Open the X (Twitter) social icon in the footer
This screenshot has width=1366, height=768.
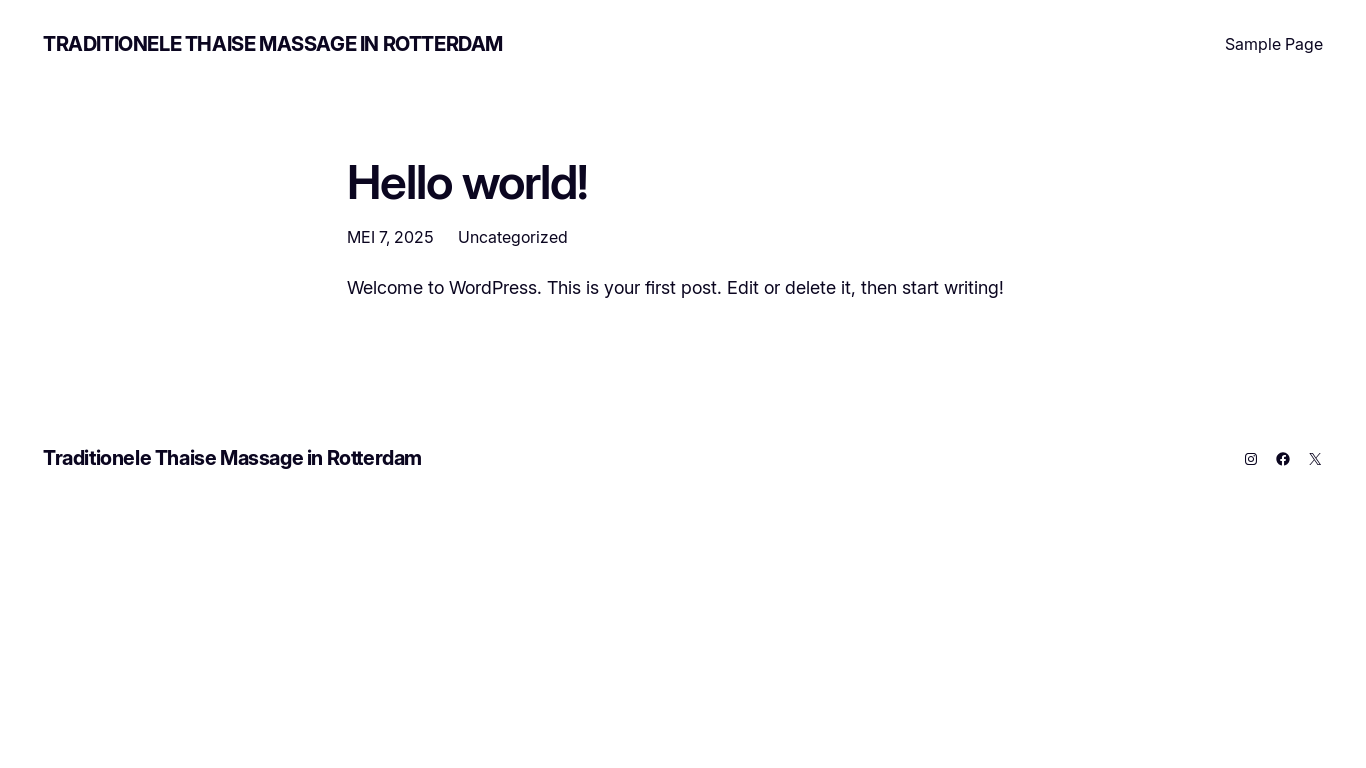point(1315,459)
